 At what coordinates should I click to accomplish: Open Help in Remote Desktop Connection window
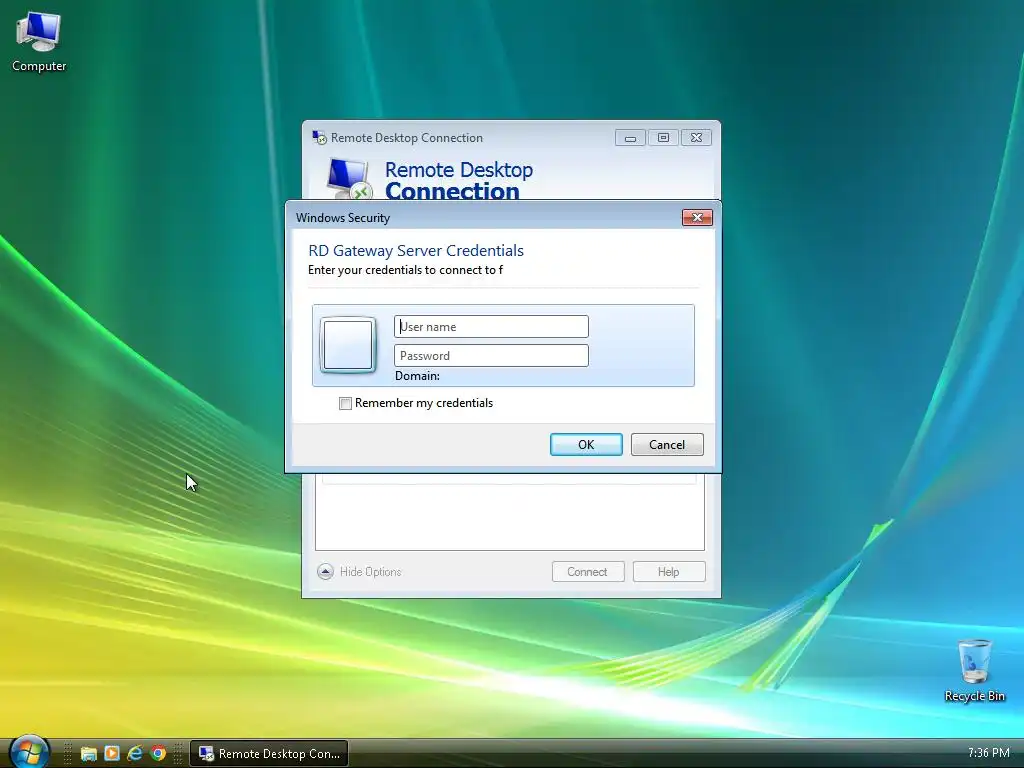(x=669, y=572)
